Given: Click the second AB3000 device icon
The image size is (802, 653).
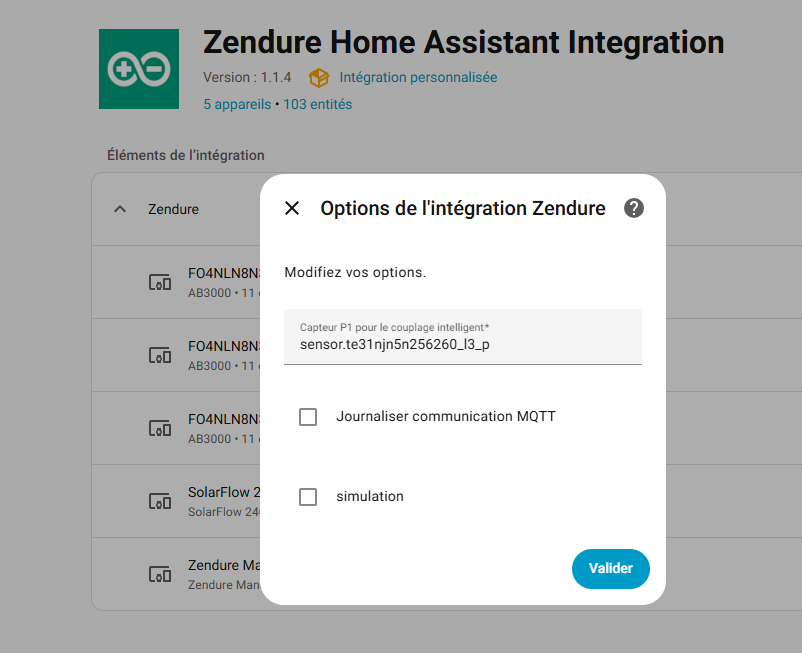Looking at the screenshot, I should click(x=160, y=355).
